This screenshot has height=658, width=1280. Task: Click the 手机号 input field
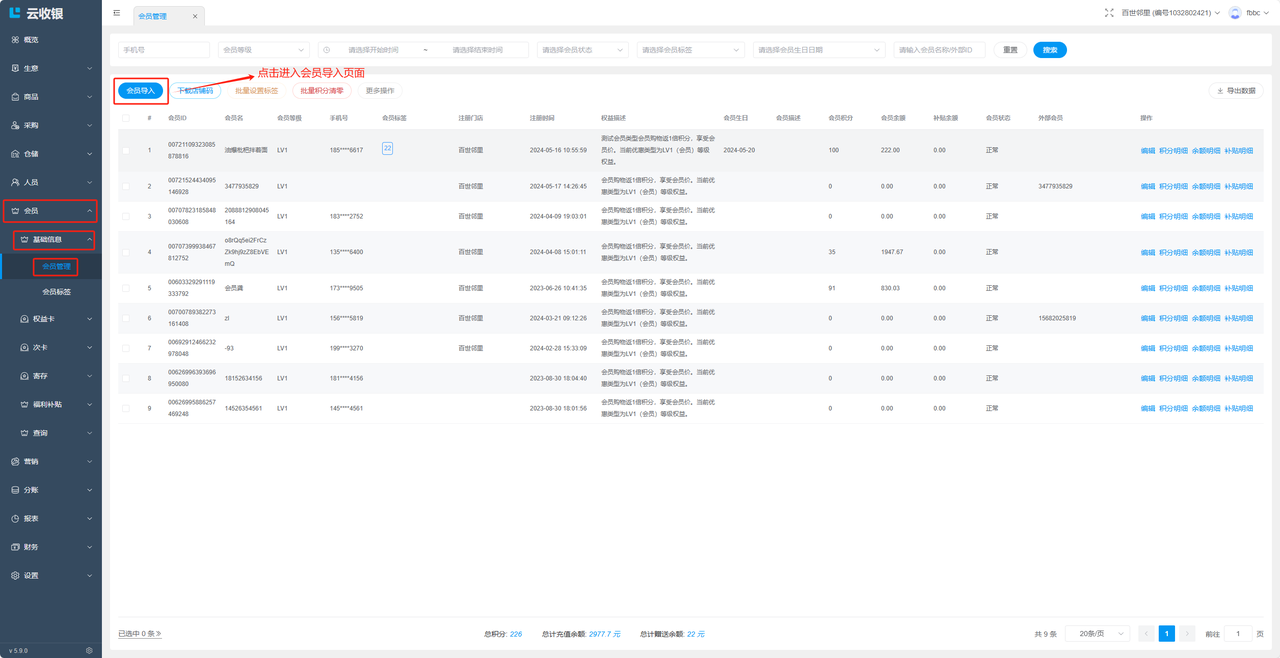coord(164,50)
